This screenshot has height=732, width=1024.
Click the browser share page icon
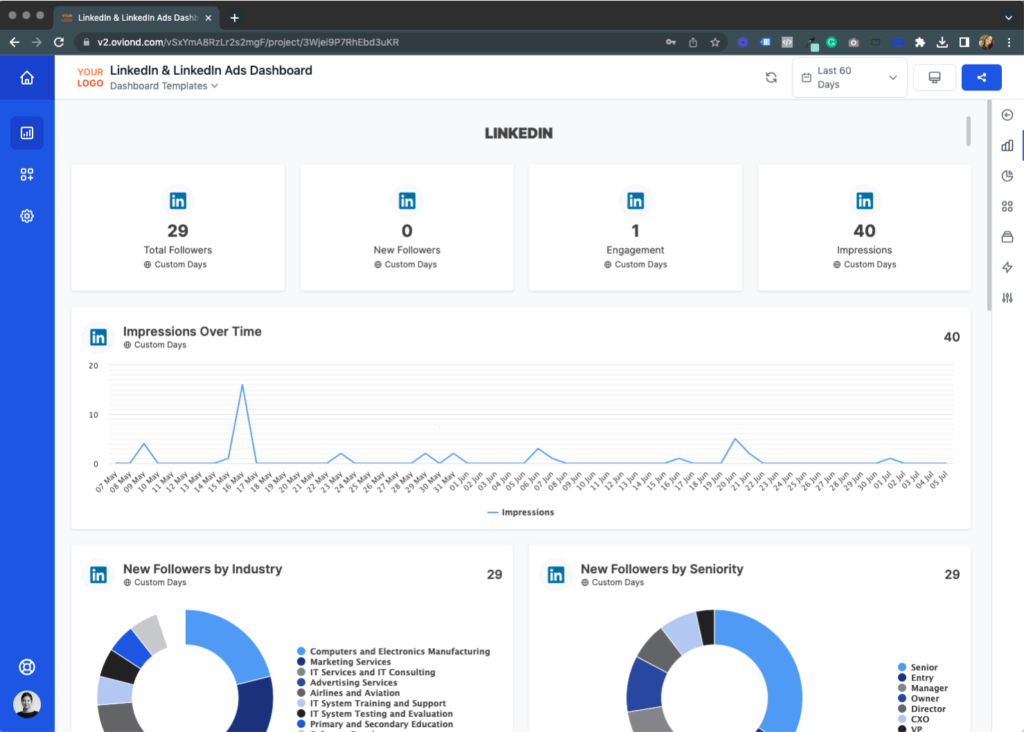point(693,42)
